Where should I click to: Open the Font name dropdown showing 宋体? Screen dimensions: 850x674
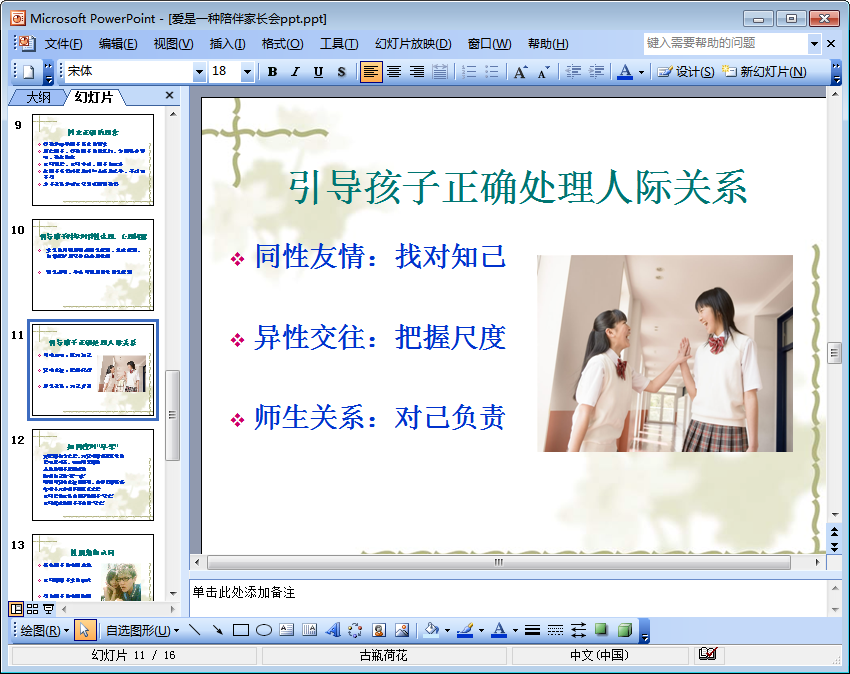click(199, 72)
